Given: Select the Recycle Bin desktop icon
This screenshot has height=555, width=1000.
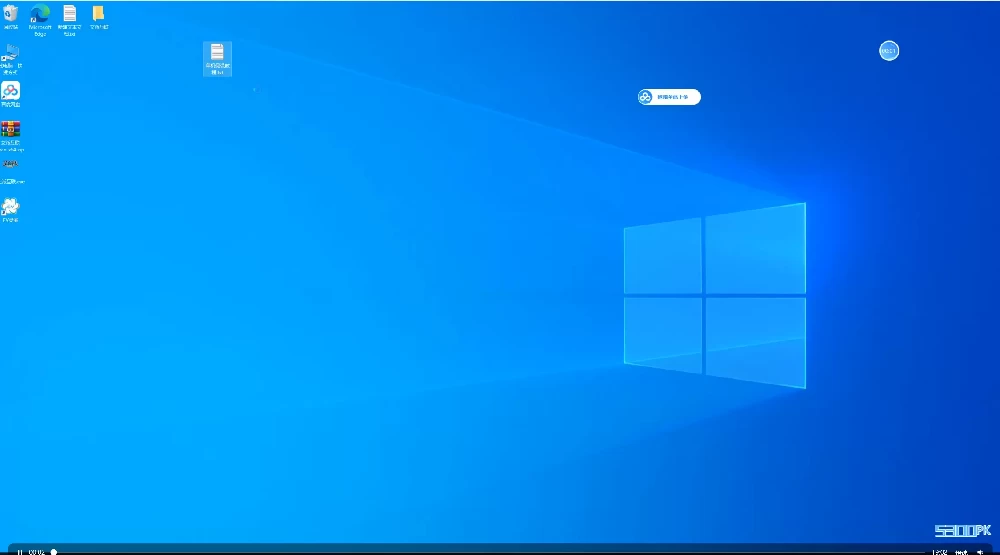Looking at the screenshot, I should [x=11, y=17].
